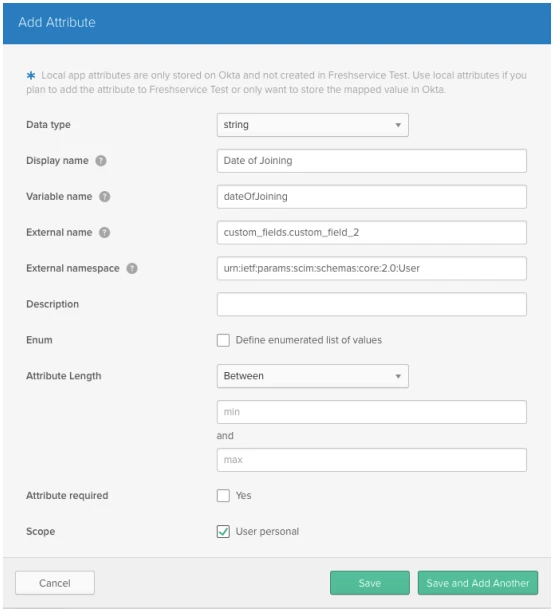Click the blue asterisk note icon
The width and height of the screenshot is (554, 611).
31,75
